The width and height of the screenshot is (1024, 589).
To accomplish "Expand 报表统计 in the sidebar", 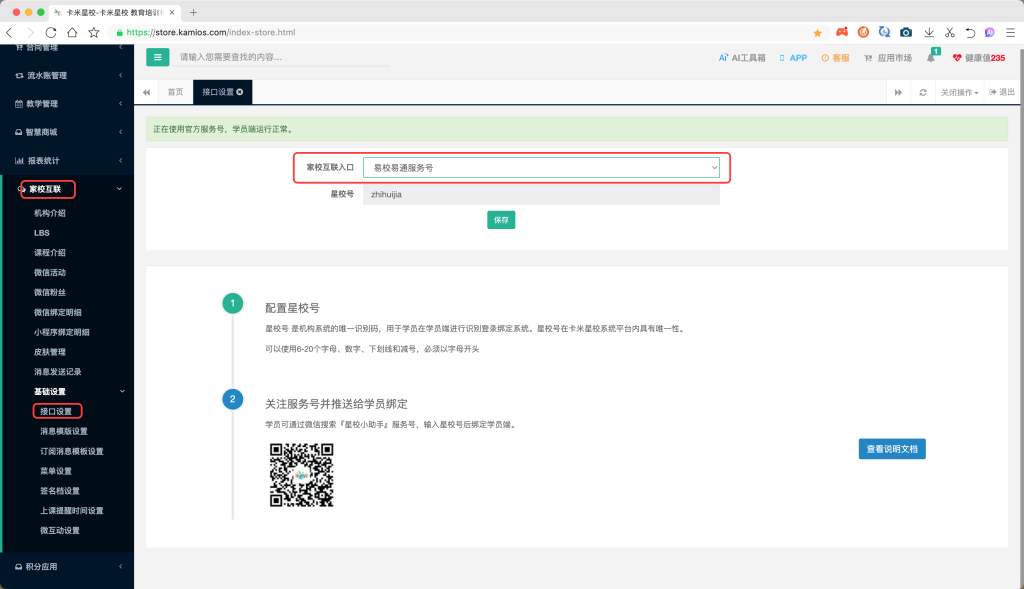I will click(67, 161).
